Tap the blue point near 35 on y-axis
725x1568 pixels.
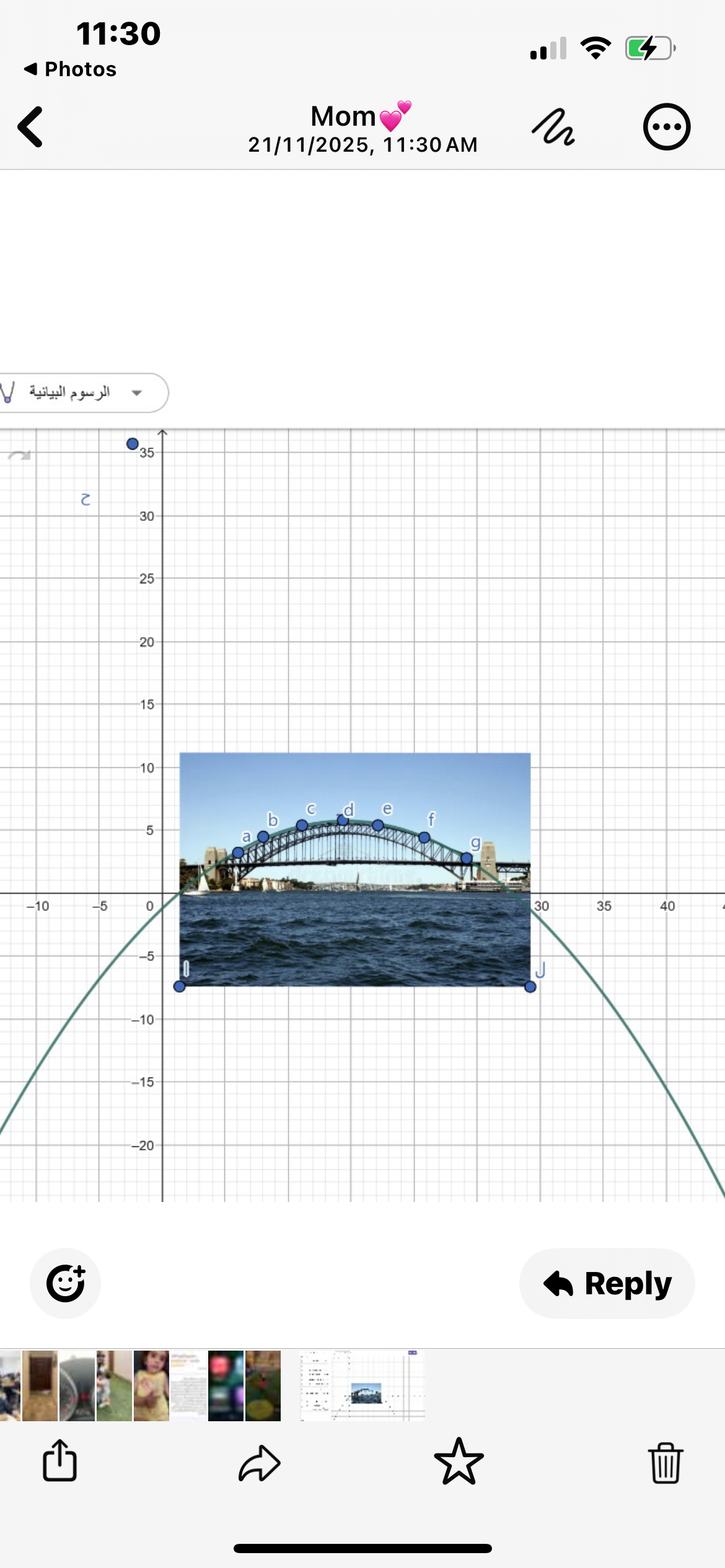click(132, 443)
